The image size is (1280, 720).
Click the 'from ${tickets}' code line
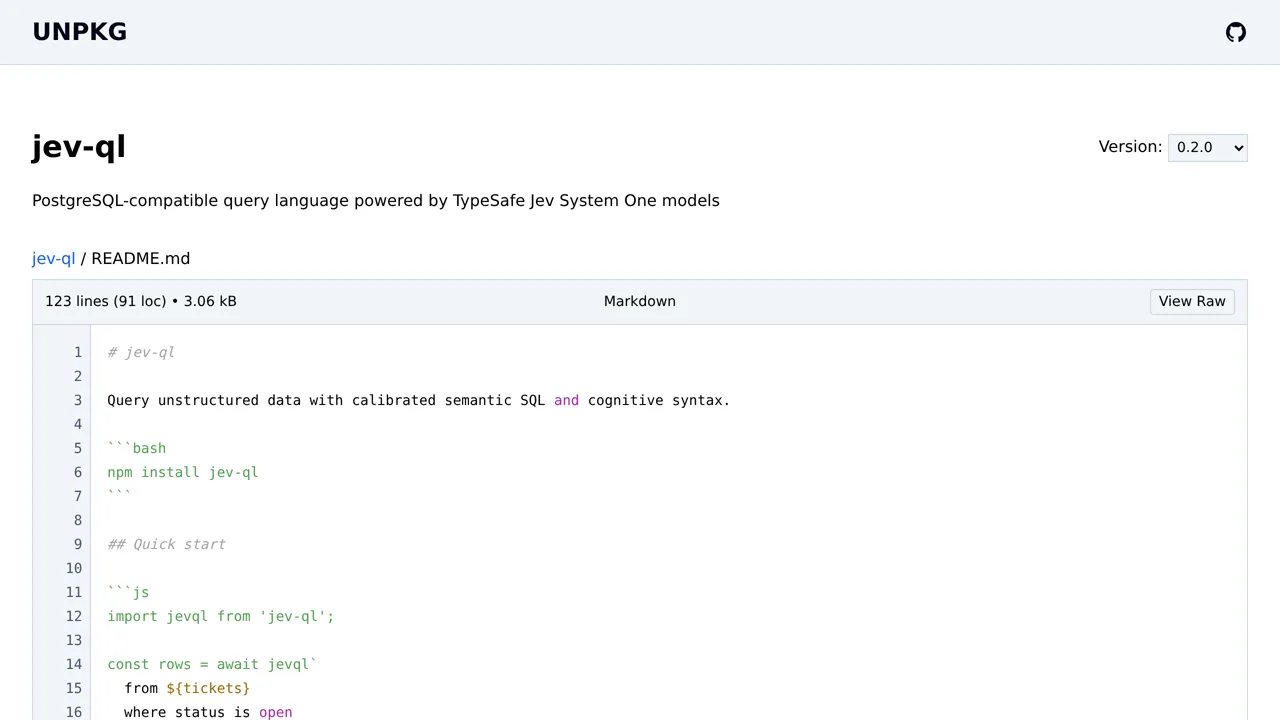[187, 688]
